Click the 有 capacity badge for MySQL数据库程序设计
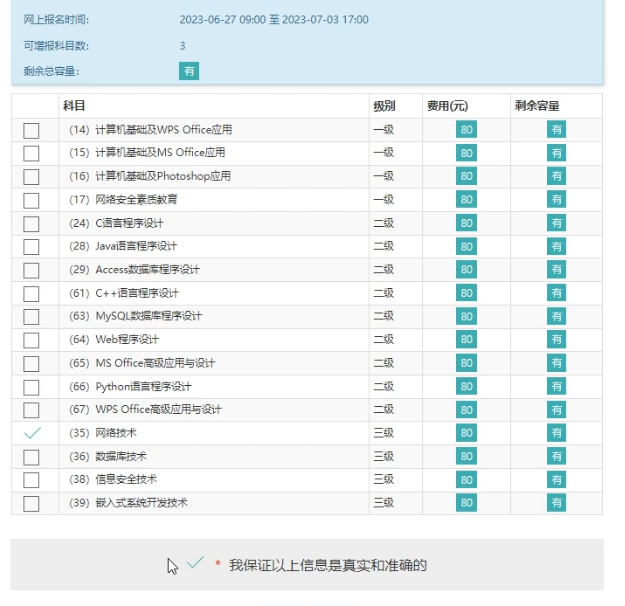 556,316
